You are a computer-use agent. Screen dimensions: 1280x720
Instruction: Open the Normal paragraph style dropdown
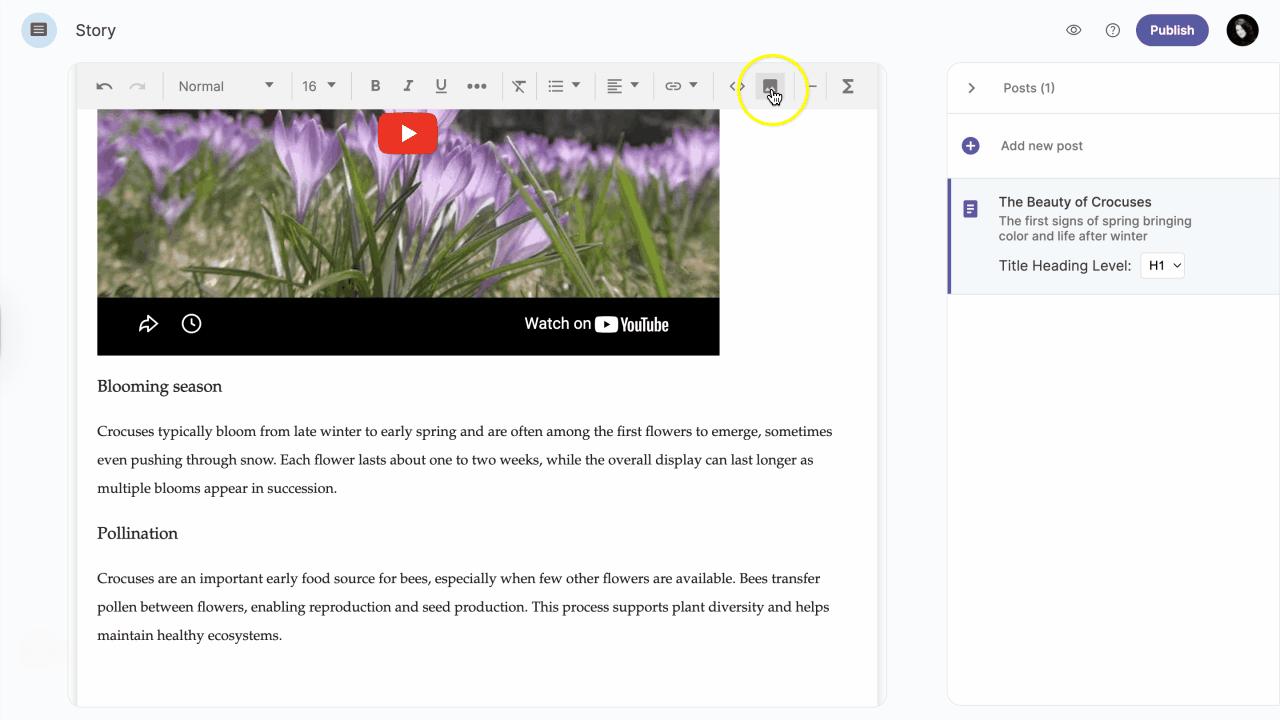point(225,86)
